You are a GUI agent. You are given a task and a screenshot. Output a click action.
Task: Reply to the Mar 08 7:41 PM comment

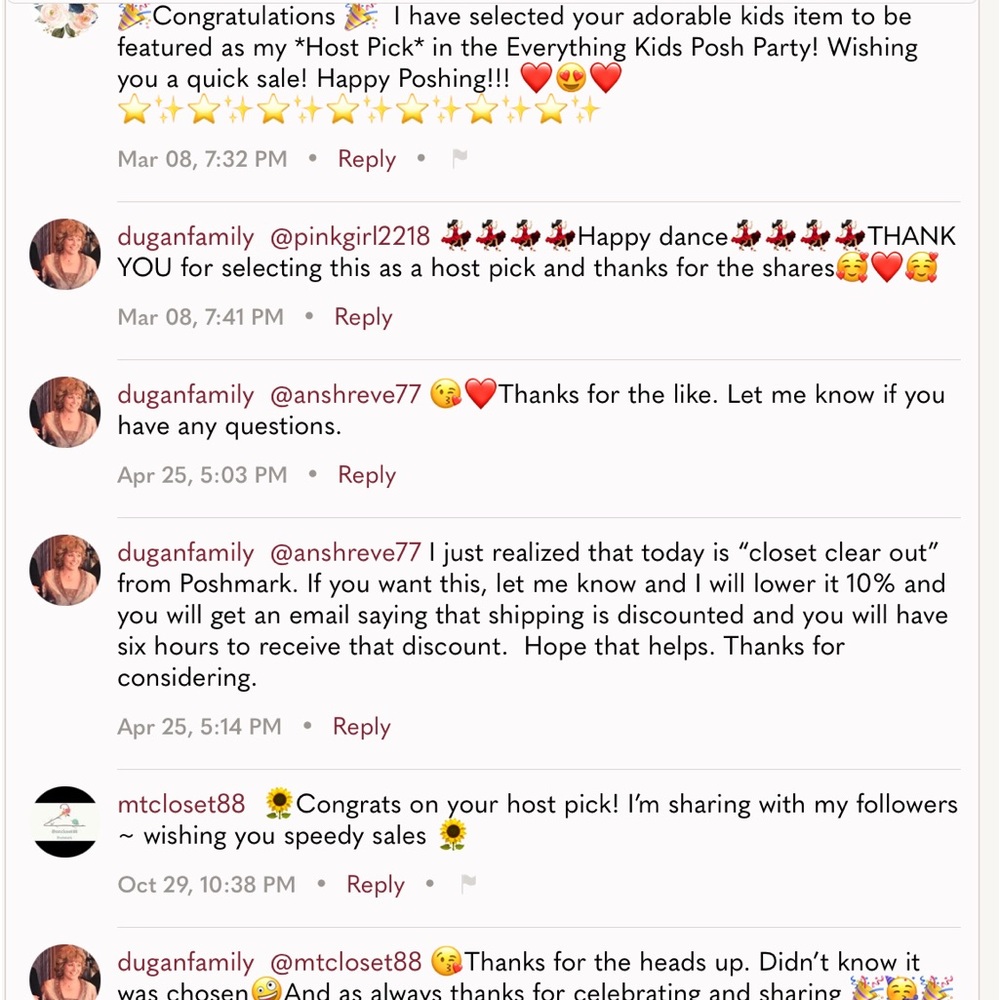pos(364,317)
